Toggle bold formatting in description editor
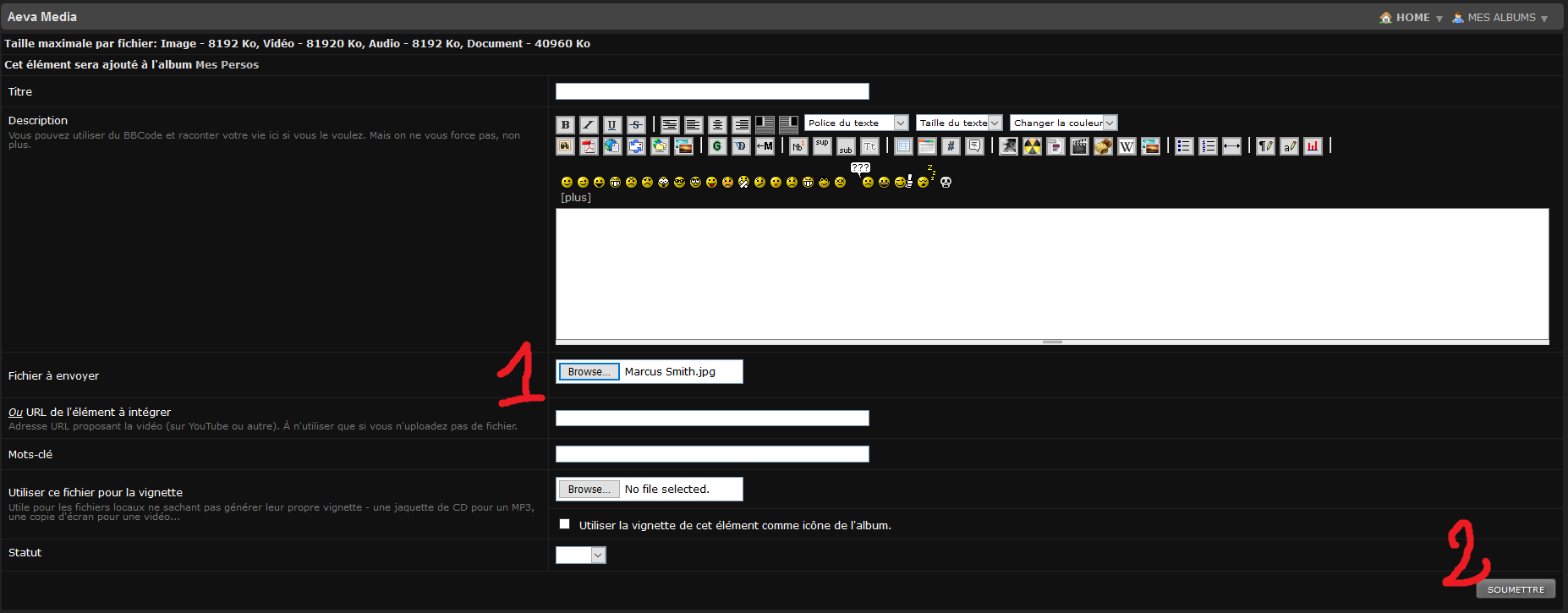 click(x=565, y=125)
